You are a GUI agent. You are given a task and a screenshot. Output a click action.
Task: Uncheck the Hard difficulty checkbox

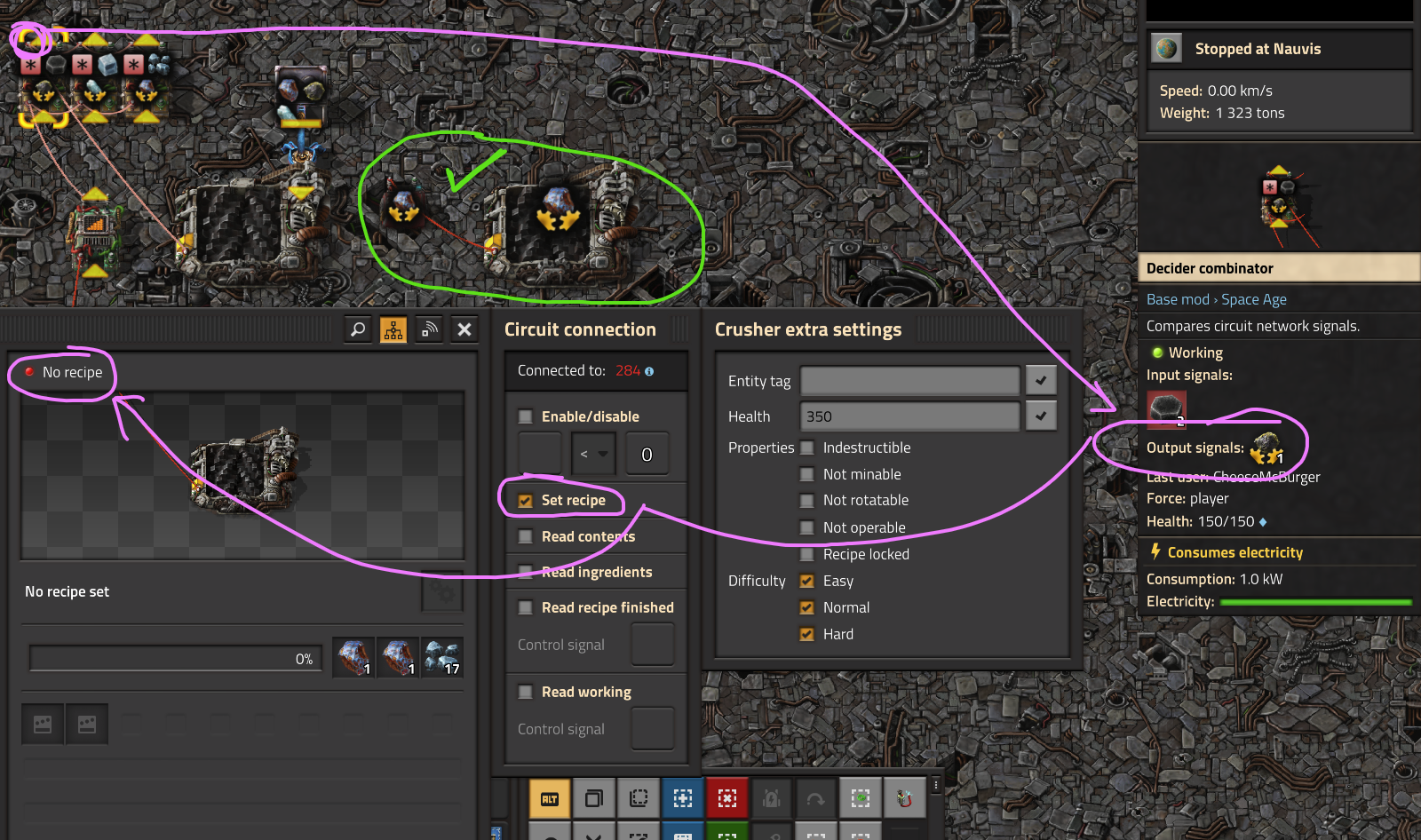pyautogui.click(x=807, y=634)
